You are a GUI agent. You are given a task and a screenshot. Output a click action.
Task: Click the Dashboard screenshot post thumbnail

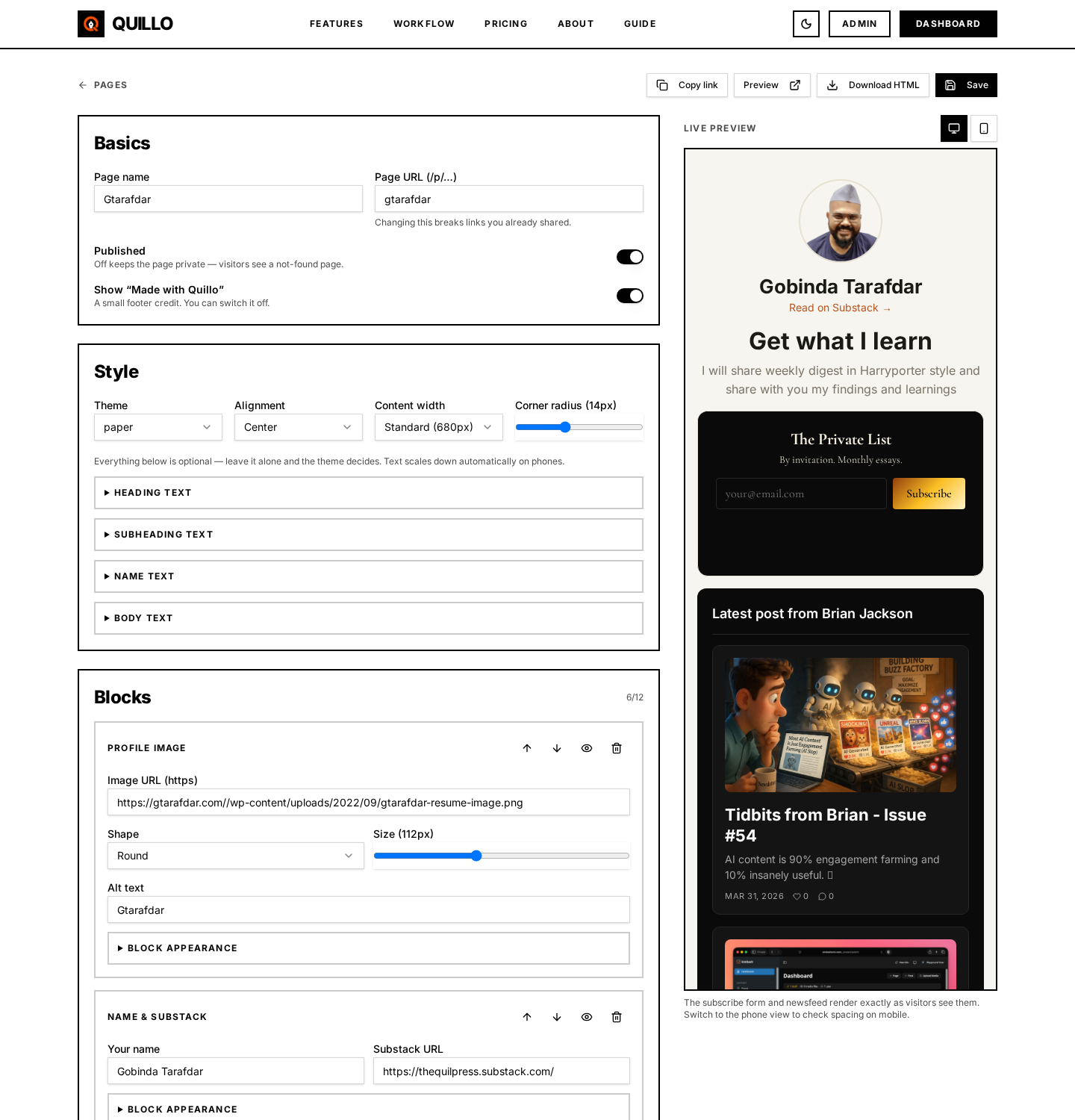(841, 964)
